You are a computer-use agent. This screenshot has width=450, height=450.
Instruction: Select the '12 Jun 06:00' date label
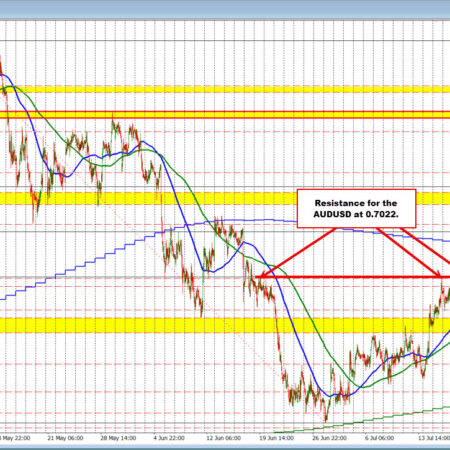pyautogui.click(x=223, y=438)
